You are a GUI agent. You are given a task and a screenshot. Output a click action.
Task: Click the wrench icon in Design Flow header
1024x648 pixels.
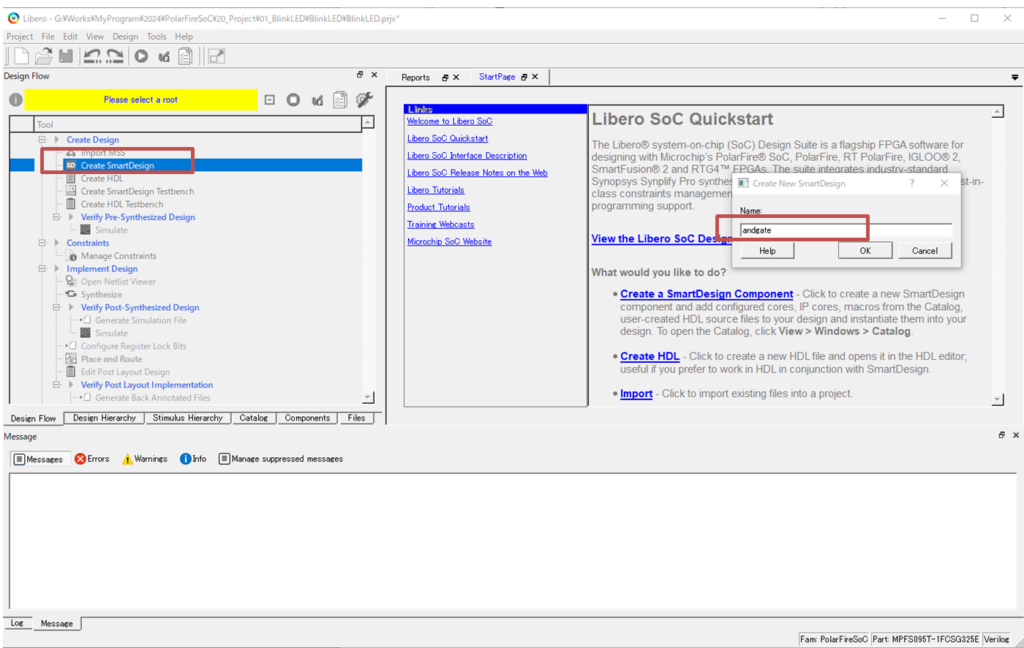pos(364,99)
